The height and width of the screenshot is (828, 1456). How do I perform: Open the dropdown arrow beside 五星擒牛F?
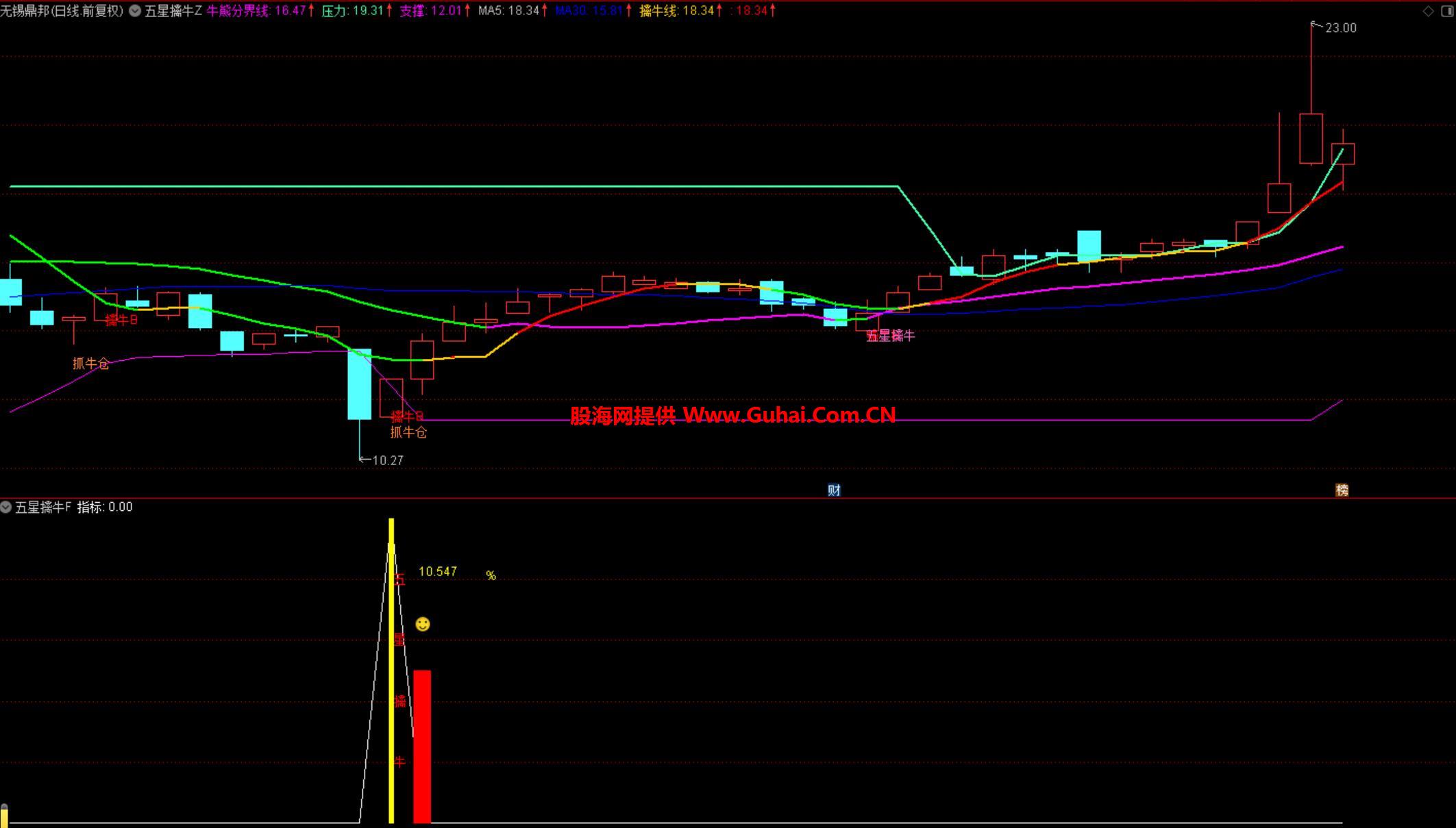6,507
